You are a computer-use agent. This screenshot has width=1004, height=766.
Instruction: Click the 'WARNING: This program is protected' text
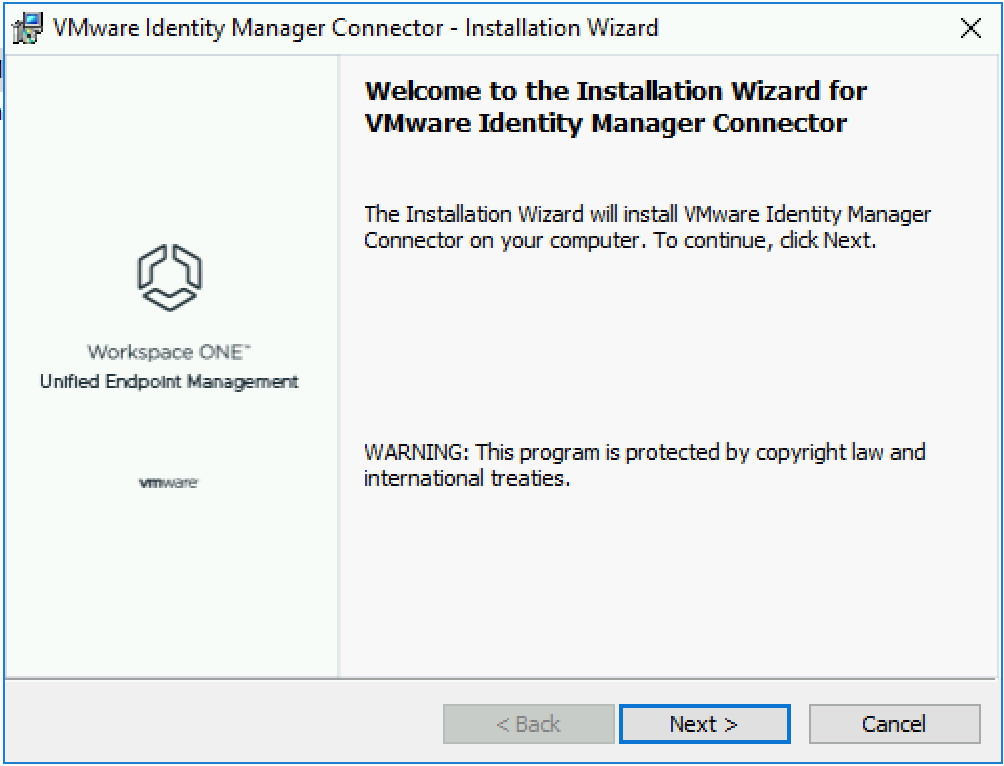tap(645, 465)
